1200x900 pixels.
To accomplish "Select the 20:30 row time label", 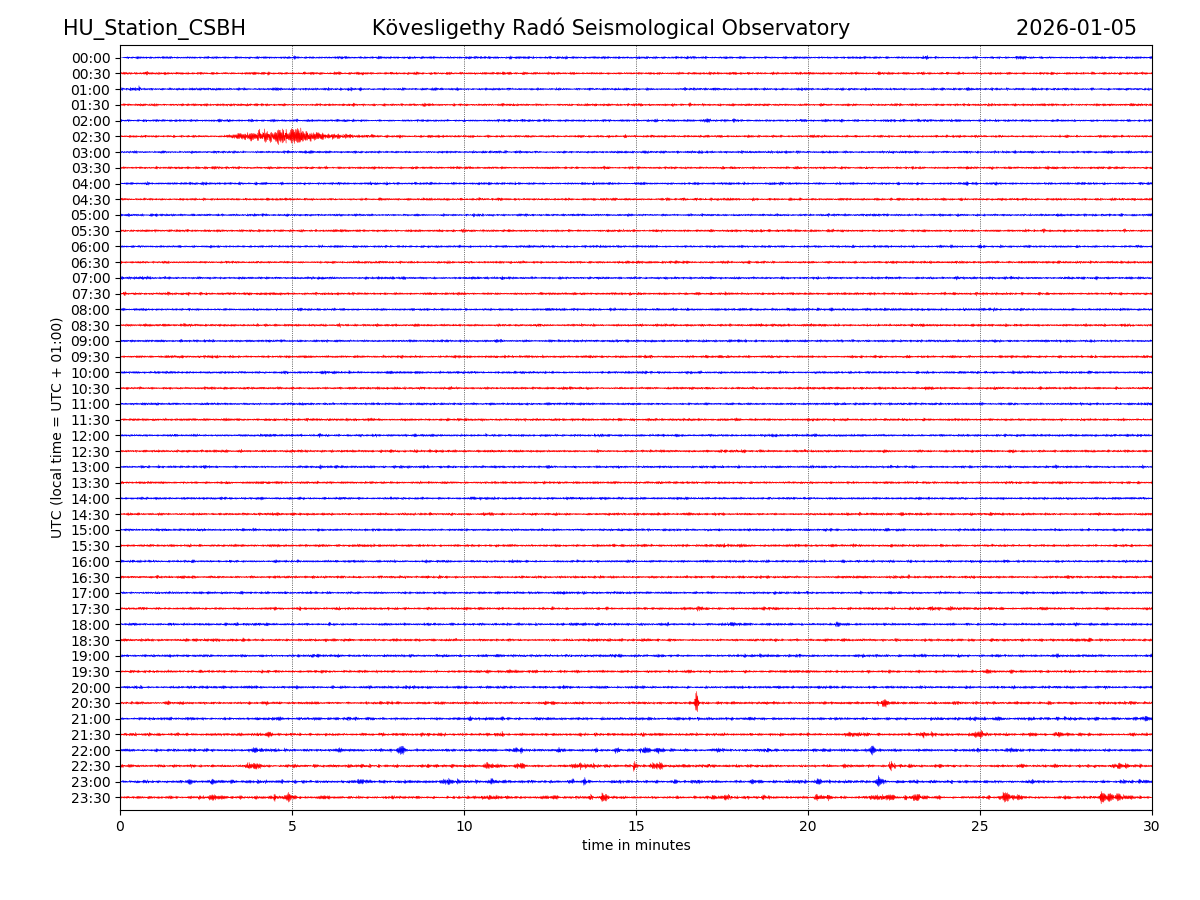I will pos(91,703).
